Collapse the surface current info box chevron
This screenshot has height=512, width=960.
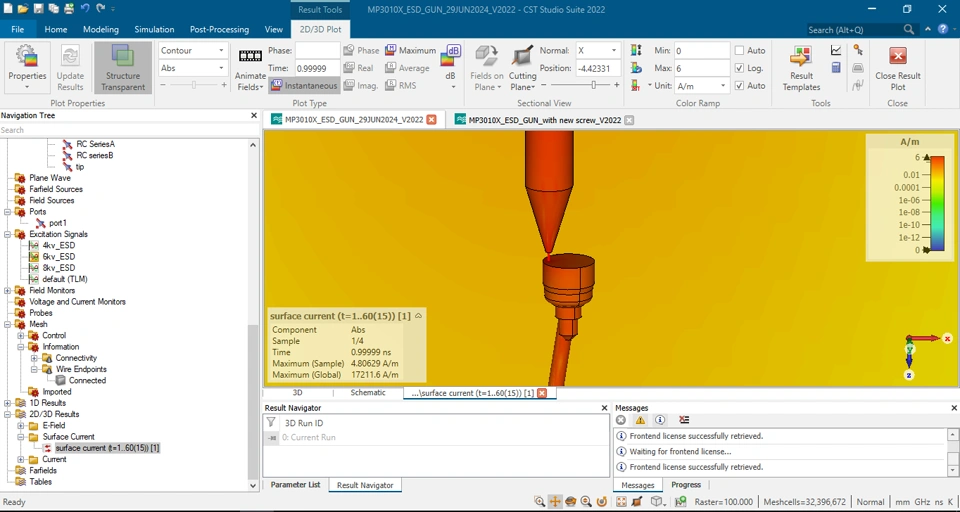point(419,316)
